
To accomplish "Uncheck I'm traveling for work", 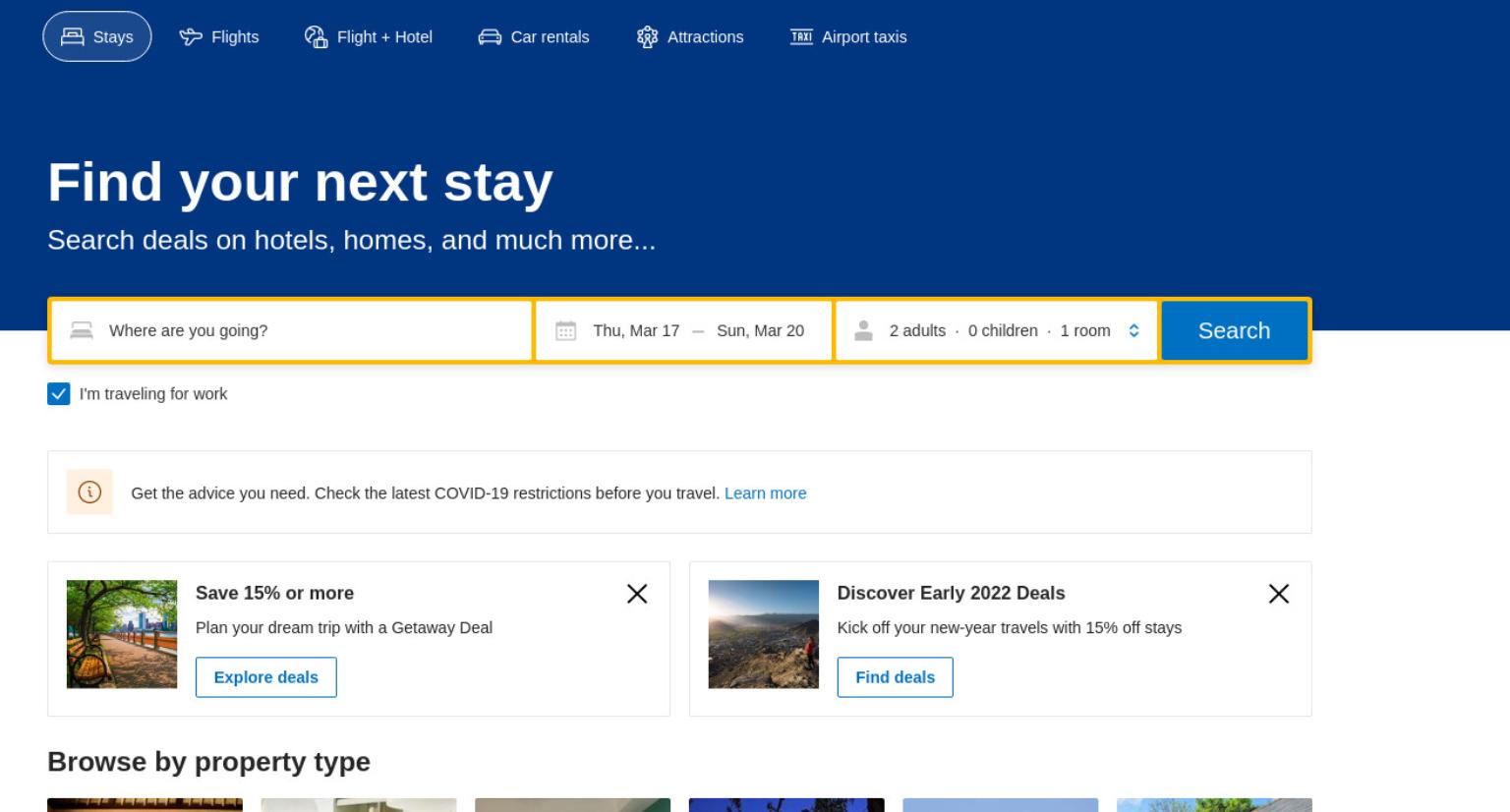I will pyautogui.click(x=59, y=394).
